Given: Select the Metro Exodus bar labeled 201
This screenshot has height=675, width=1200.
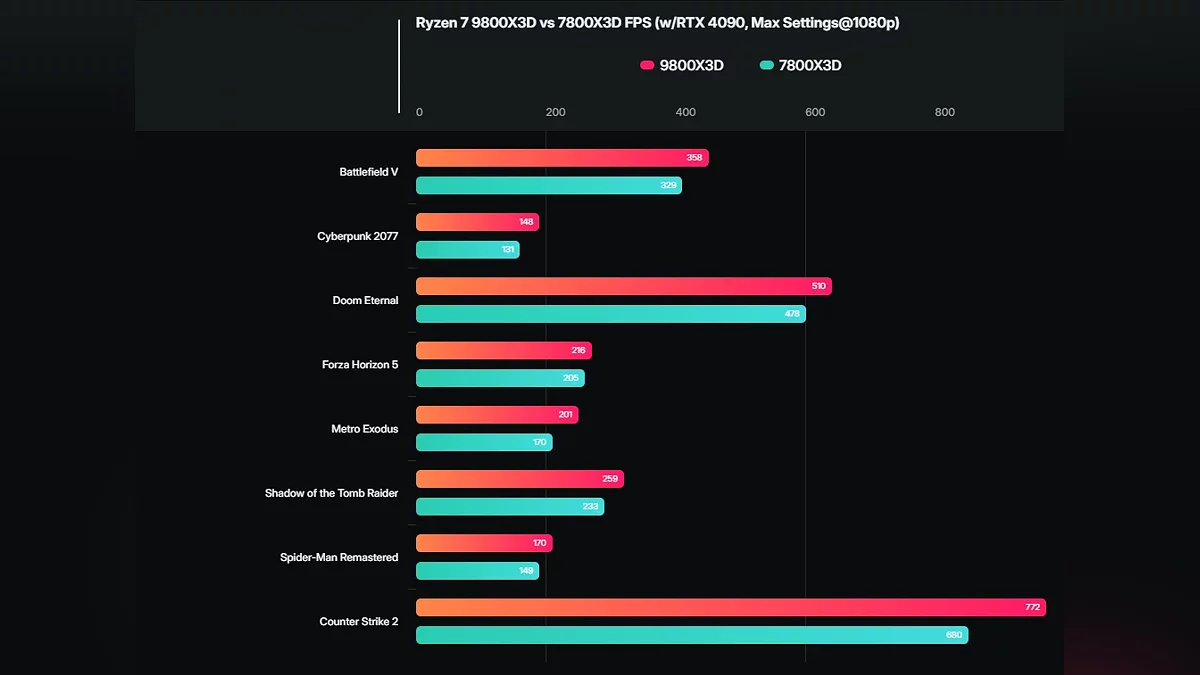Looking at the screenshot, I should [x=496, y=415].
